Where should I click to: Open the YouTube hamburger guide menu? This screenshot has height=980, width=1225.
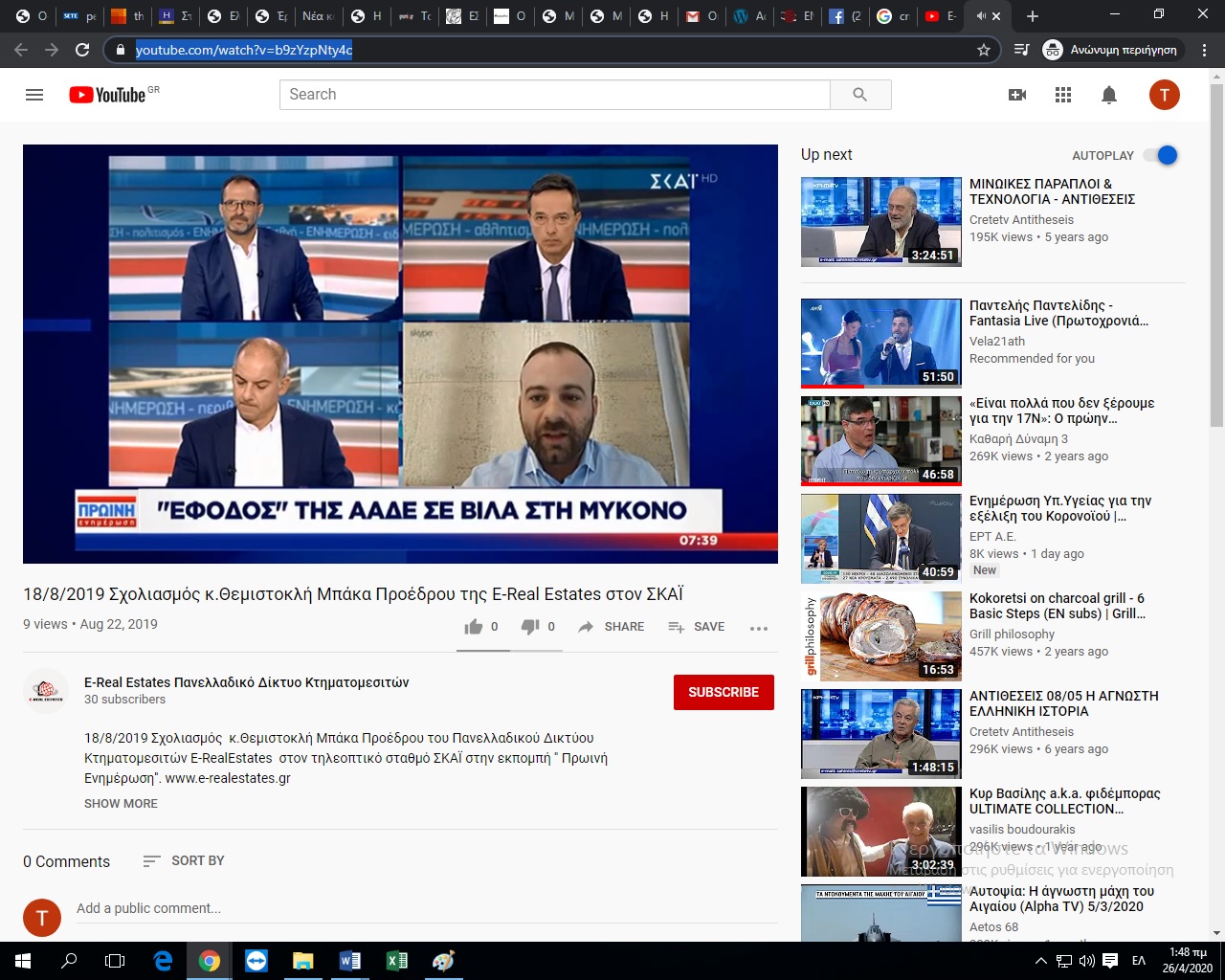34,95
